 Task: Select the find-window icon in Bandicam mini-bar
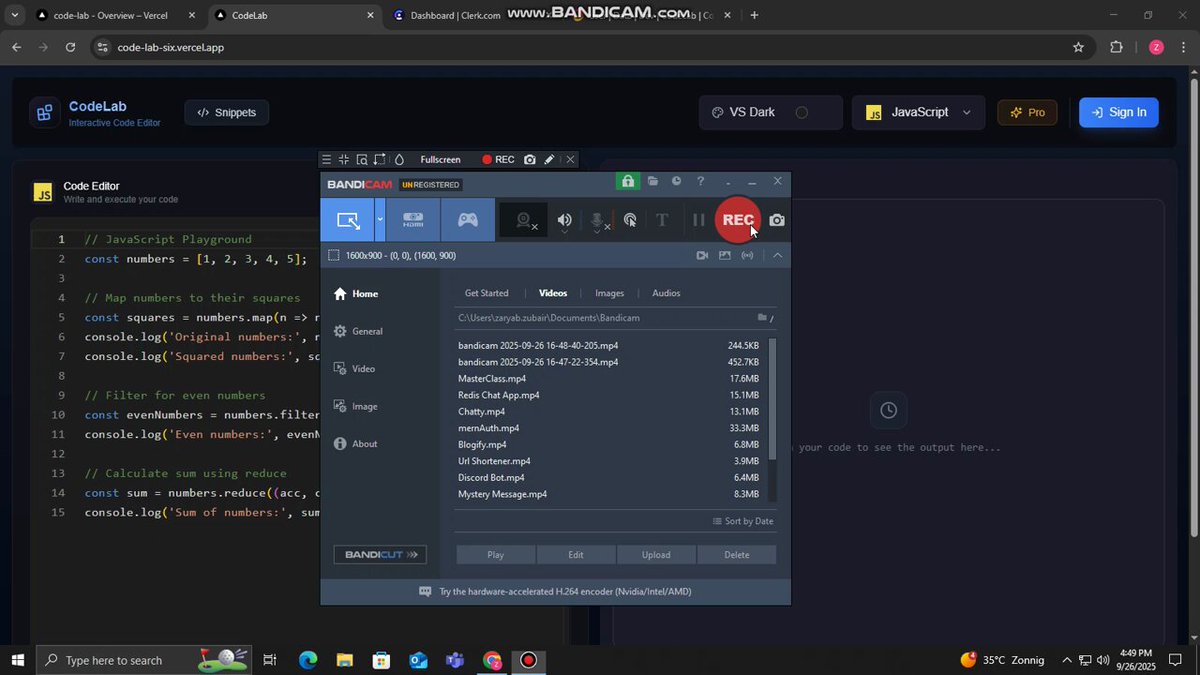click(362, 160)
